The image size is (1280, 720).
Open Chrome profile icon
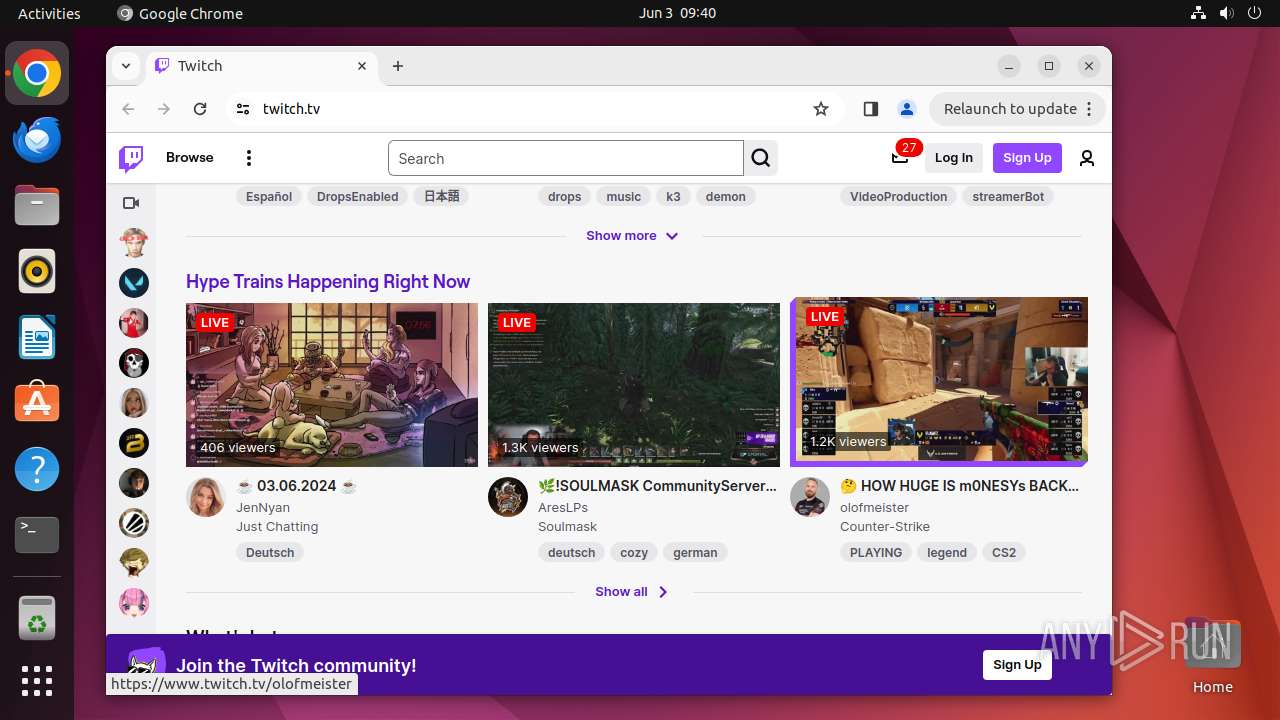click(906, 109)
